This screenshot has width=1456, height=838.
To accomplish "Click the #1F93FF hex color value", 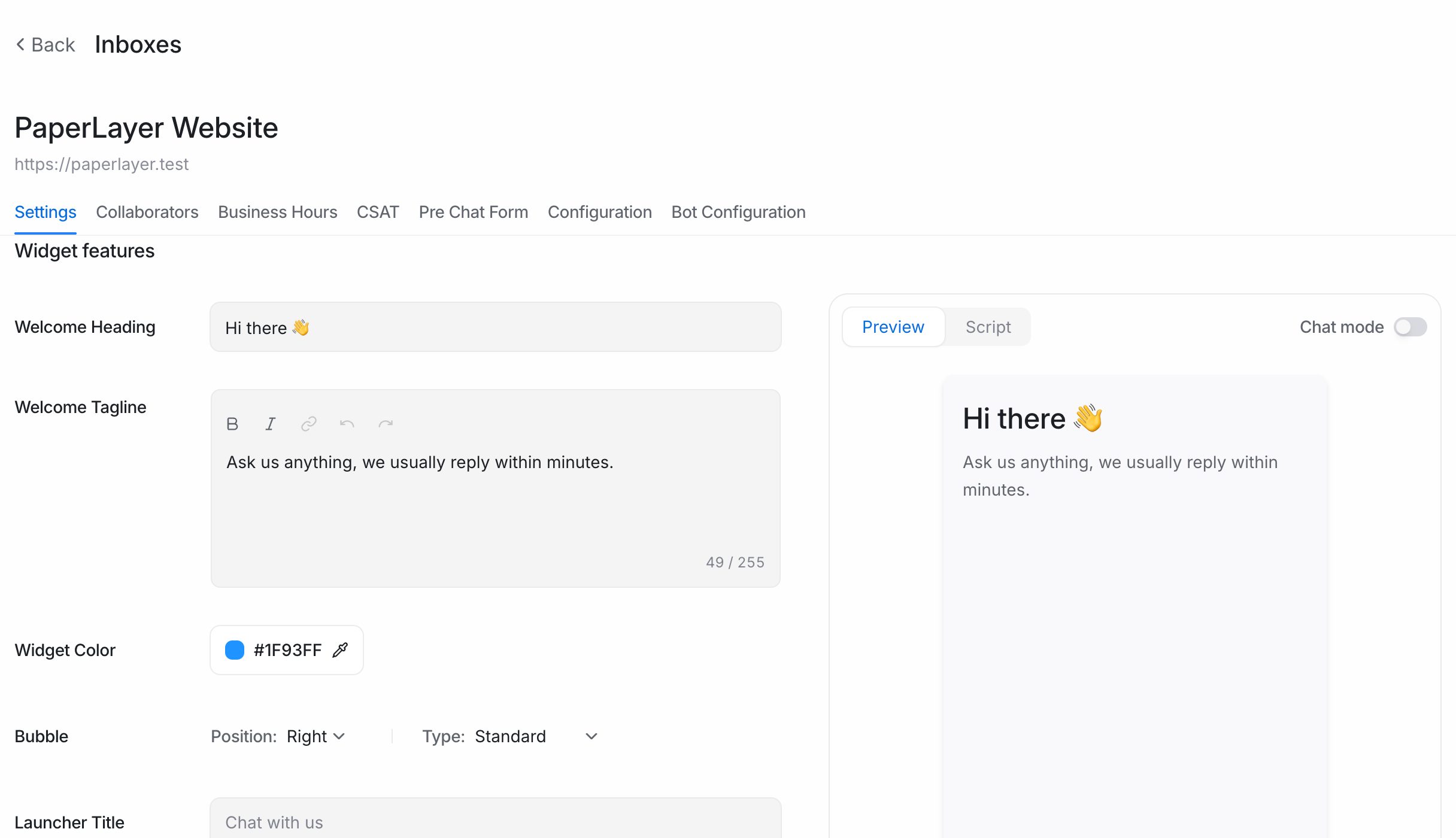I will (x=288, y=650).
